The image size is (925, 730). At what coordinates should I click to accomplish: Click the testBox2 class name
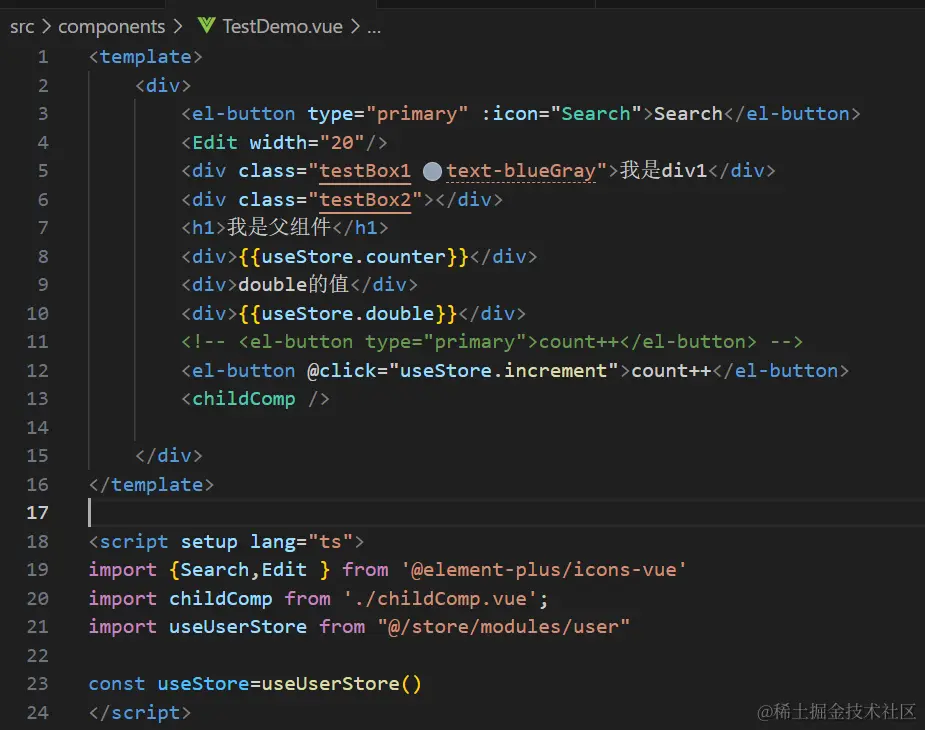pyautogui.click(x=365, y=199)
